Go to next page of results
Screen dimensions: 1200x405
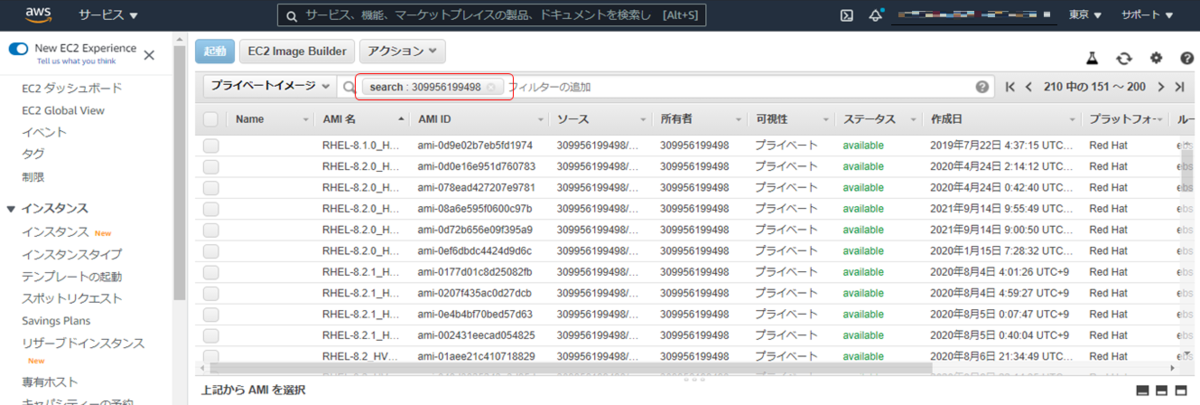point(1161,87)
